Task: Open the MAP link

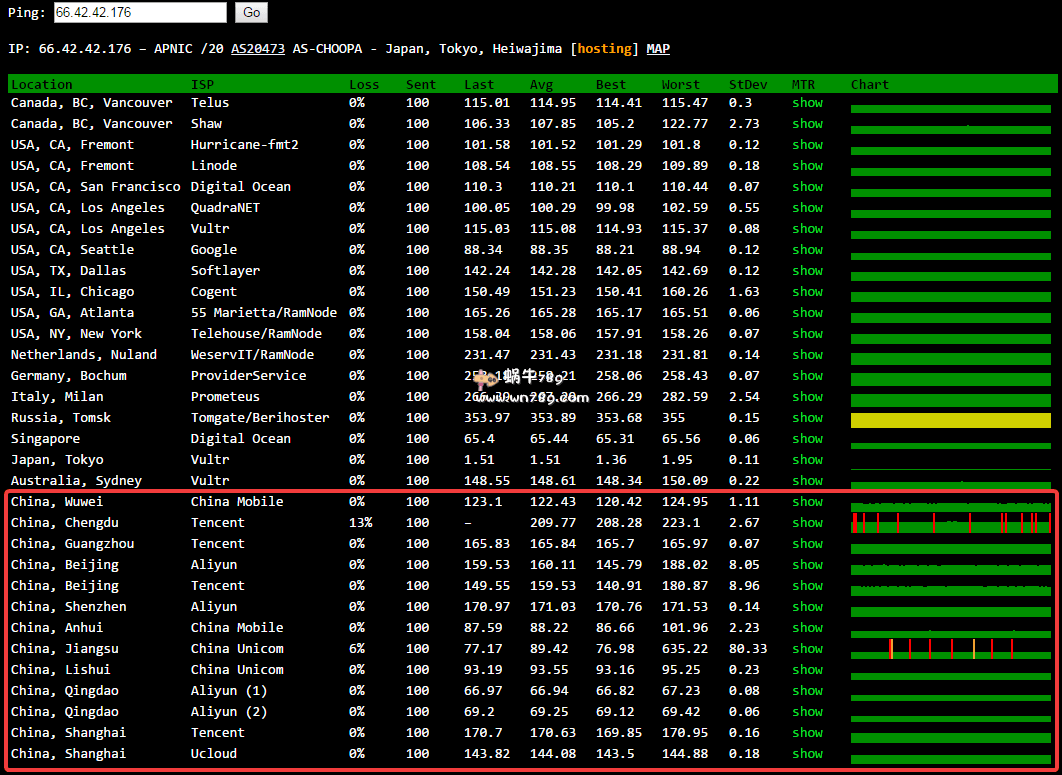Action: point(658,49)
